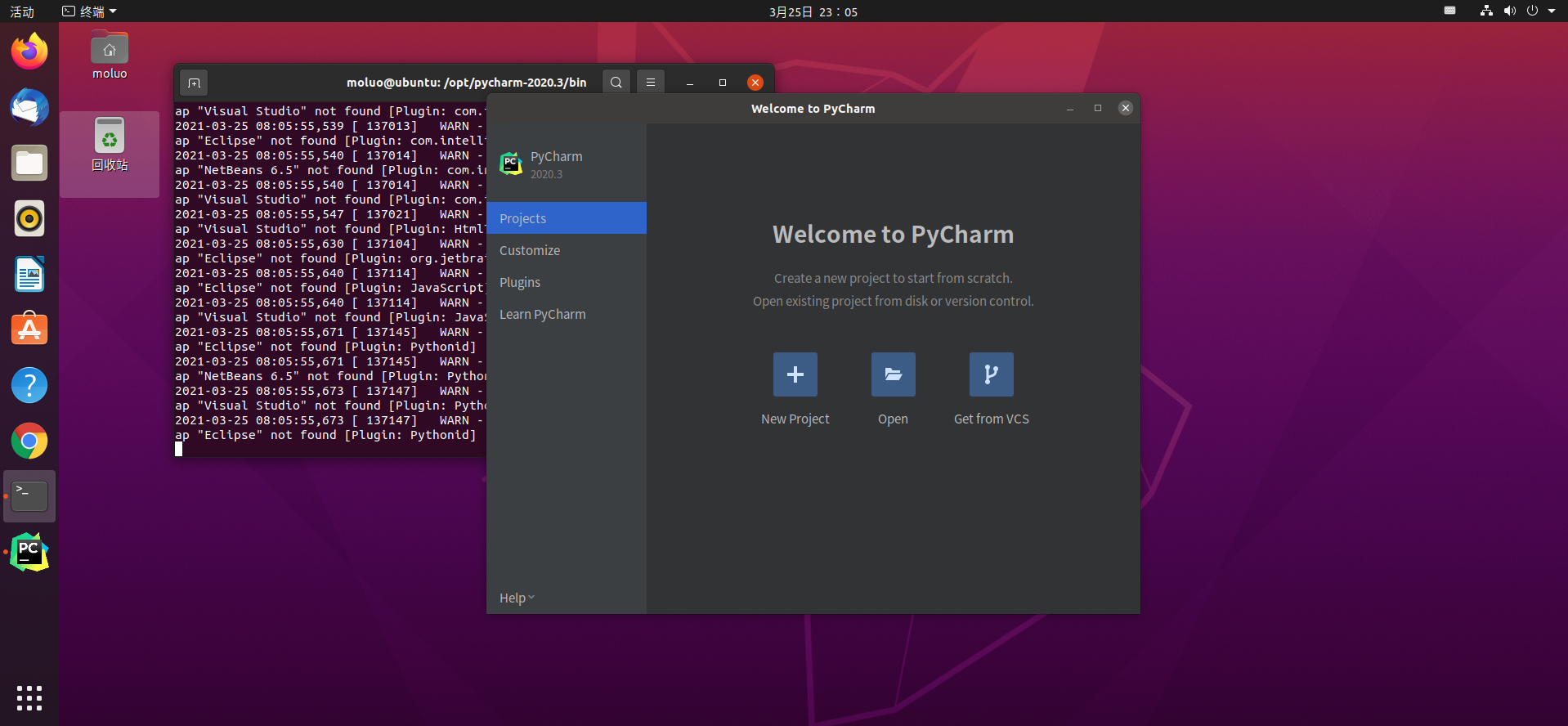Expand the system status menu arrow
This screenshot has height=726, width=1568.
(1552, 11)
